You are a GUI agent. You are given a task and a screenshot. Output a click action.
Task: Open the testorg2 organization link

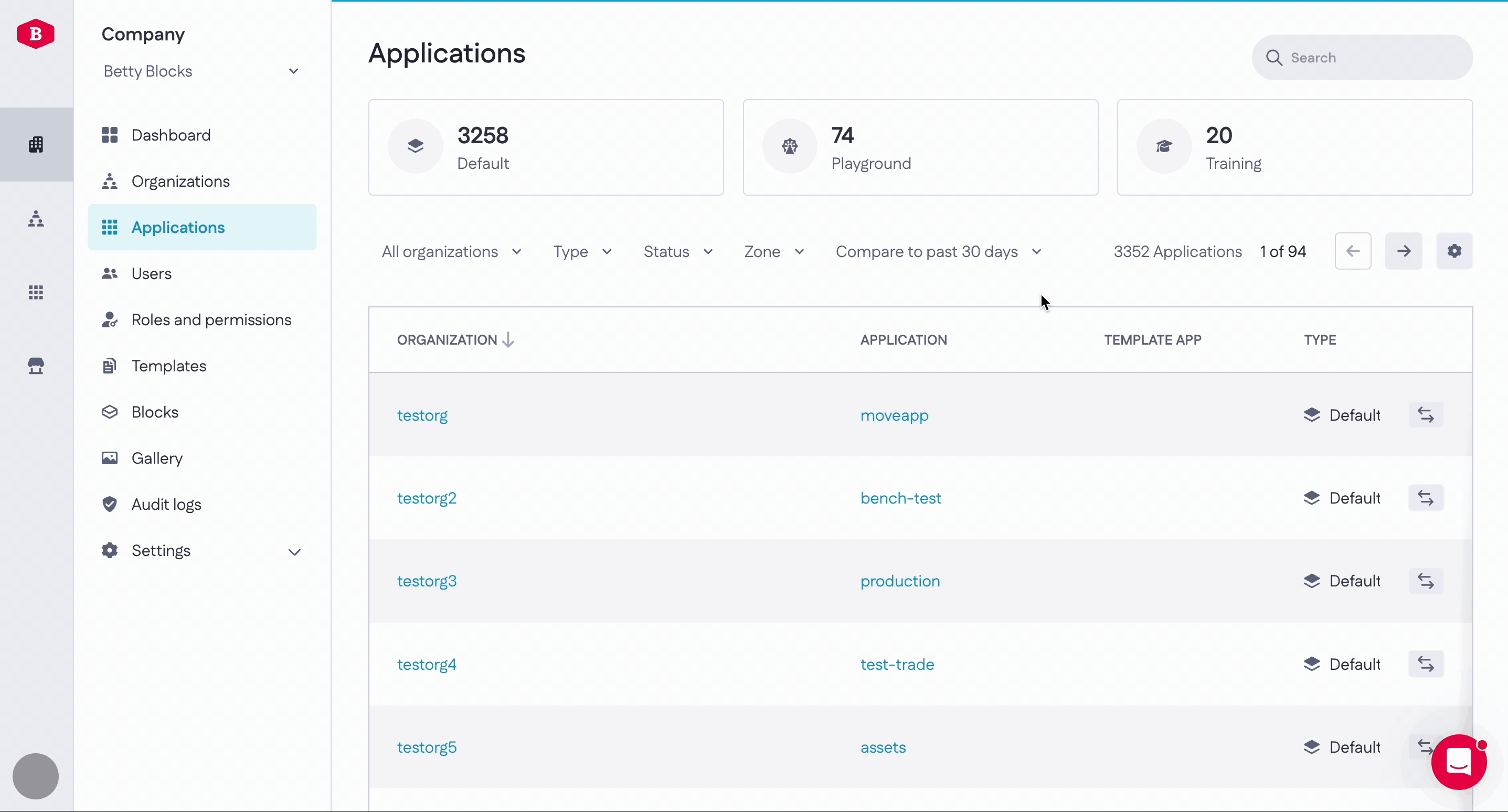427,498
